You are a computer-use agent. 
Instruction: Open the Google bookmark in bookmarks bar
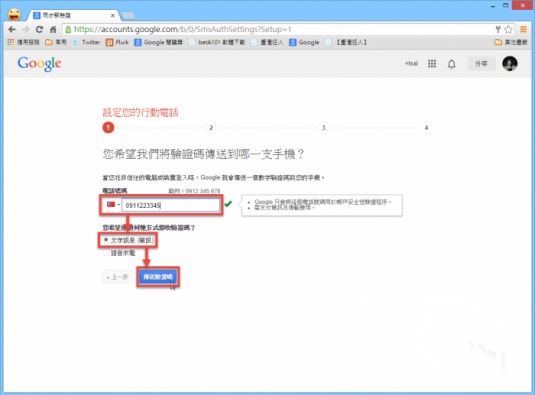tap(304, 42)
